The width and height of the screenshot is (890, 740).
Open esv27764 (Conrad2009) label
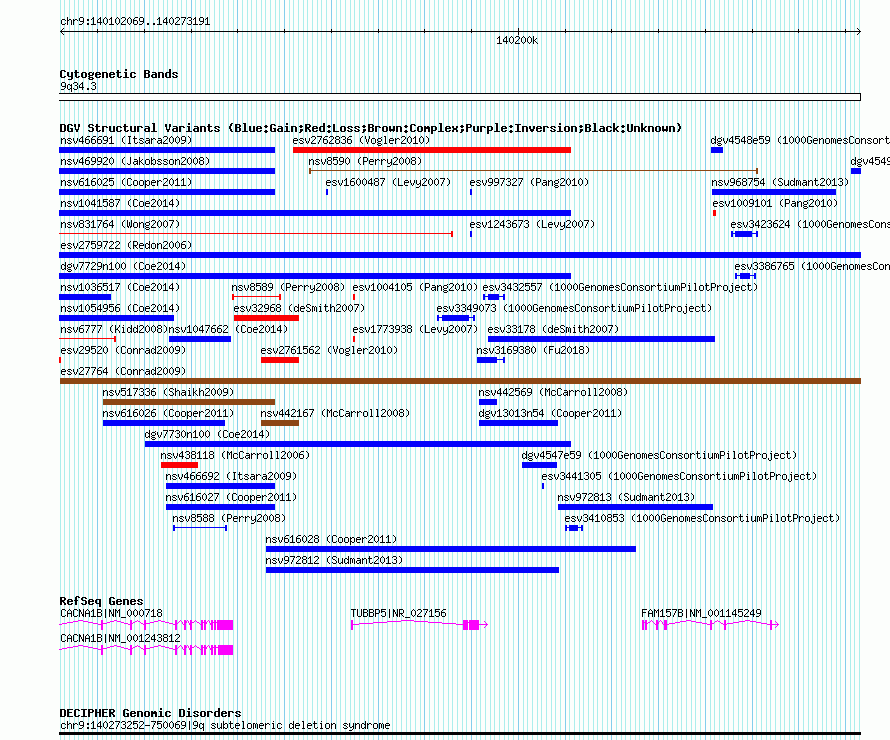[x=123, y=371]
